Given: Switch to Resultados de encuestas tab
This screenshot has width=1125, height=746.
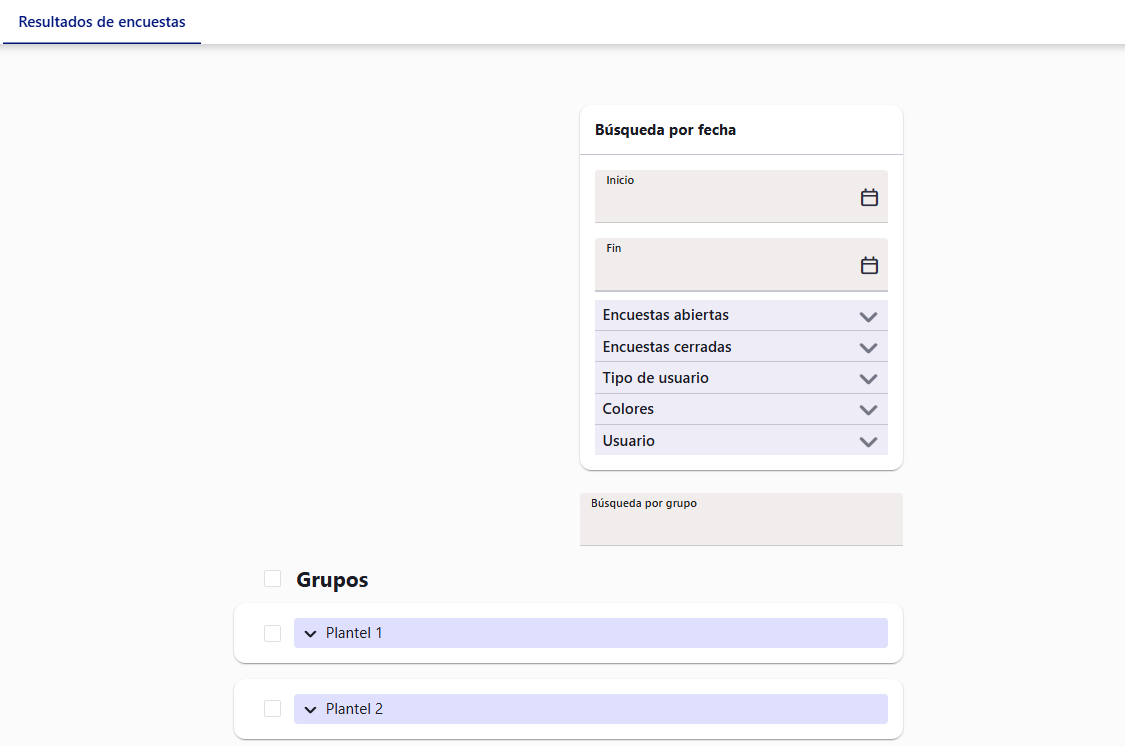Looking at the screenshot, I should tap(102, 22).
